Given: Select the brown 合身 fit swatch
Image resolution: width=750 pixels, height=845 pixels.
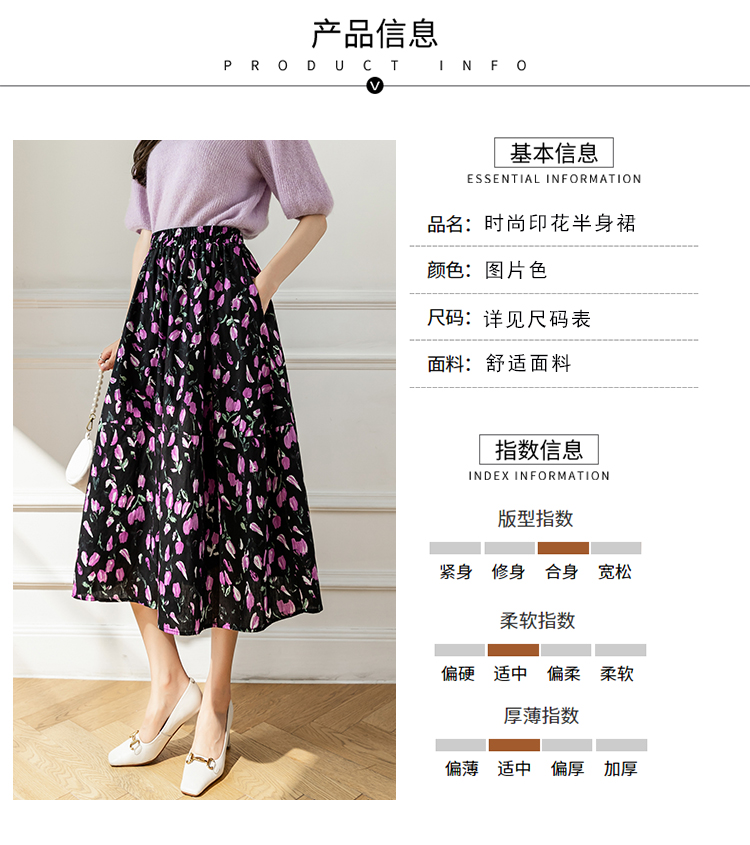Looking at the screenshot, I should click(563, 548).
